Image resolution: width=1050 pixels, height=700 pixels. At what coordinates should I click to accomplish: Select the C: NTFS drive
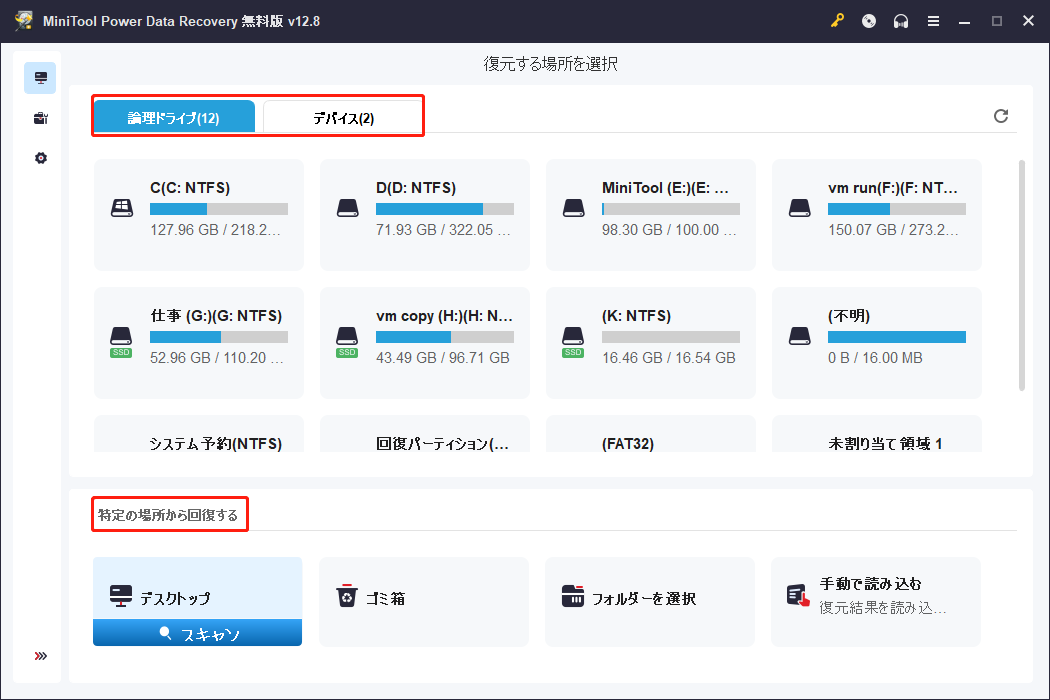click(198, 214)
